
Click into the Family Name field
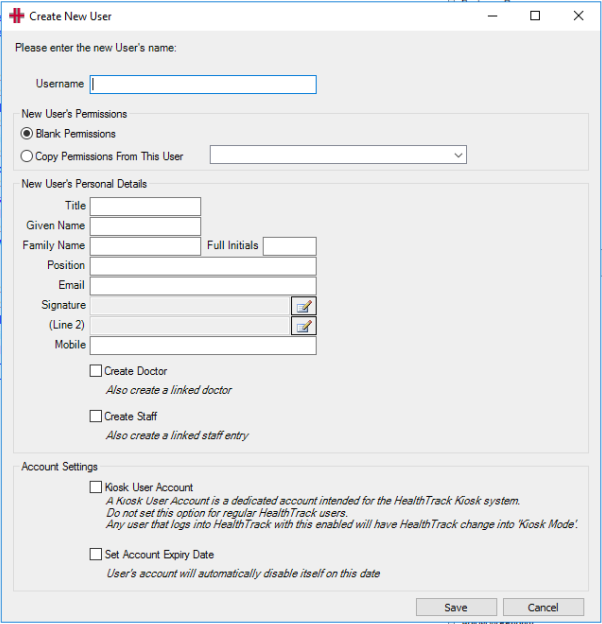(145, 246)
